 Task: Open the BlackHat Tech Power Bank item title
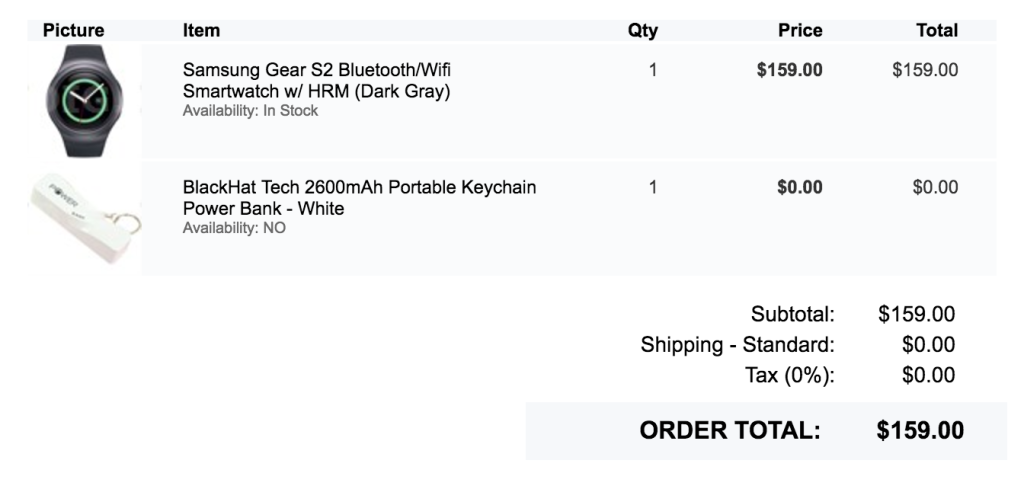(x=360, y=198)
